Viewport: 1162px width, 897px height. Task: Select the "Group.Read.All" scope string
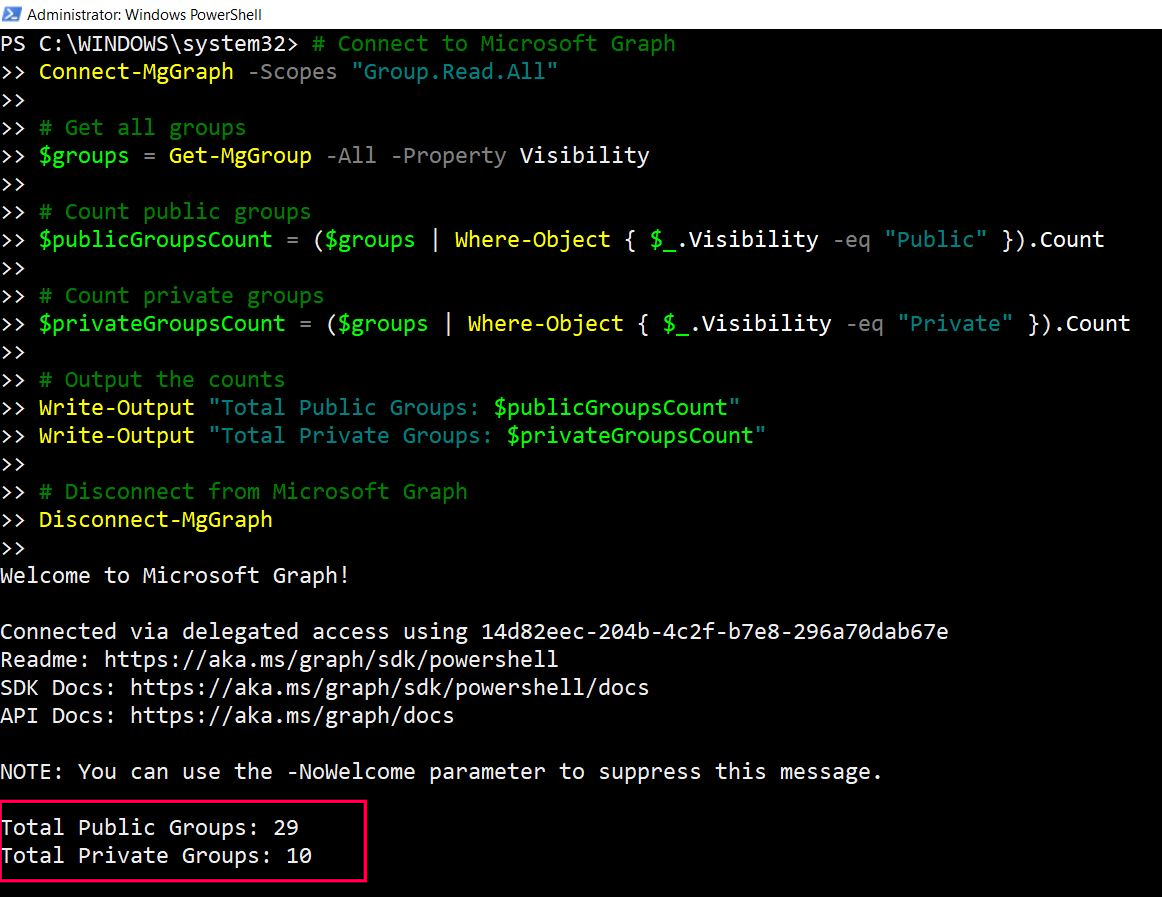[x=454, y=72]
